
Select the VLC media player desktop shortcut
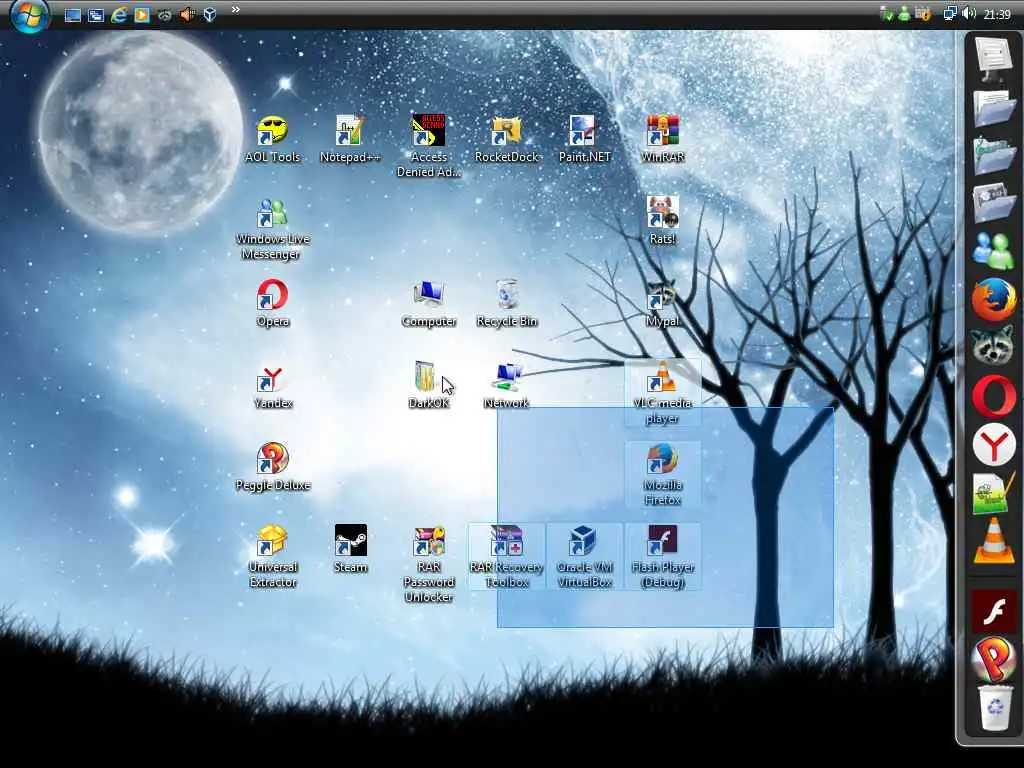662,392
